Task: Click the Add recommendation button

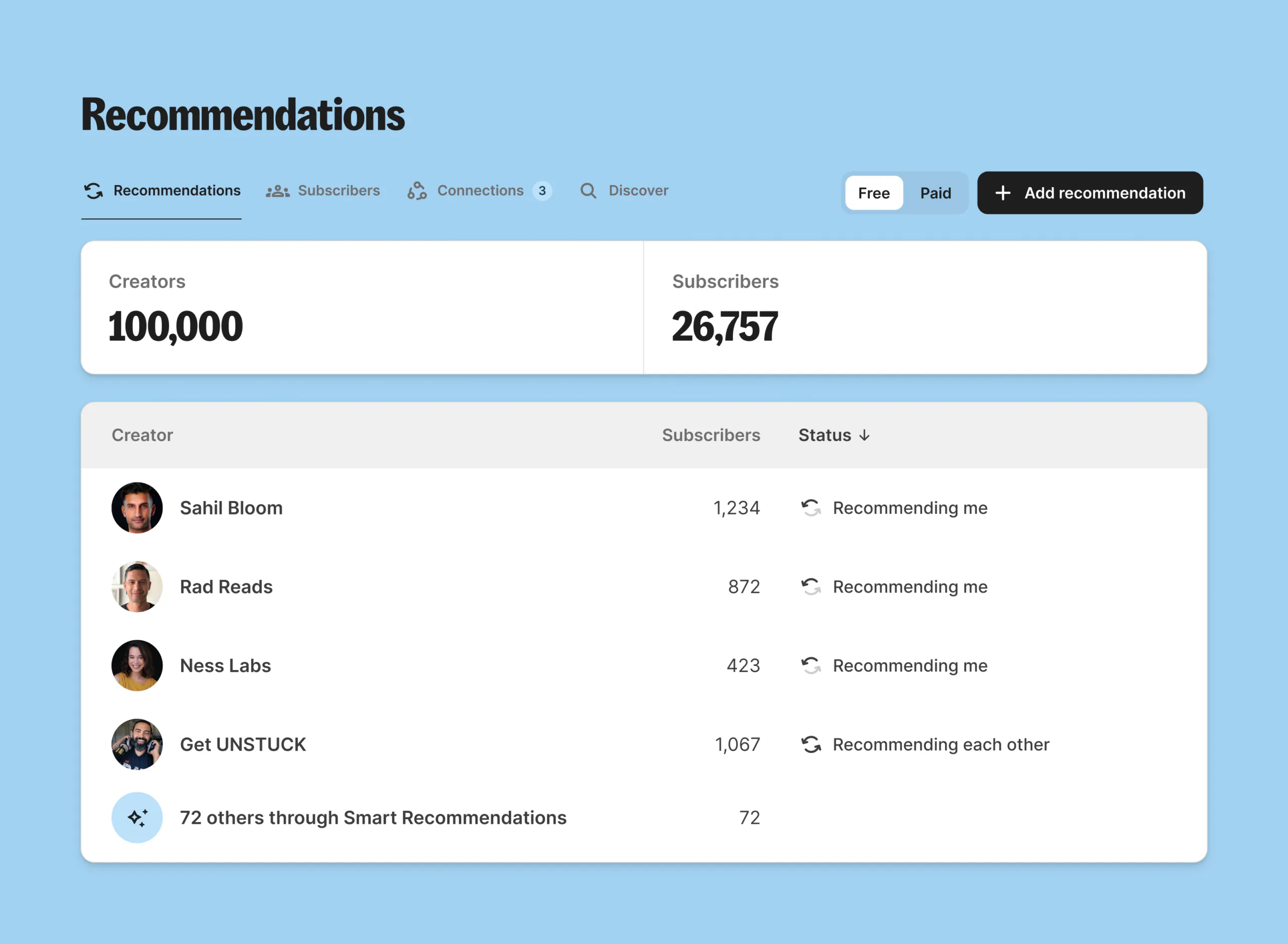Action: pos(1089,193)
